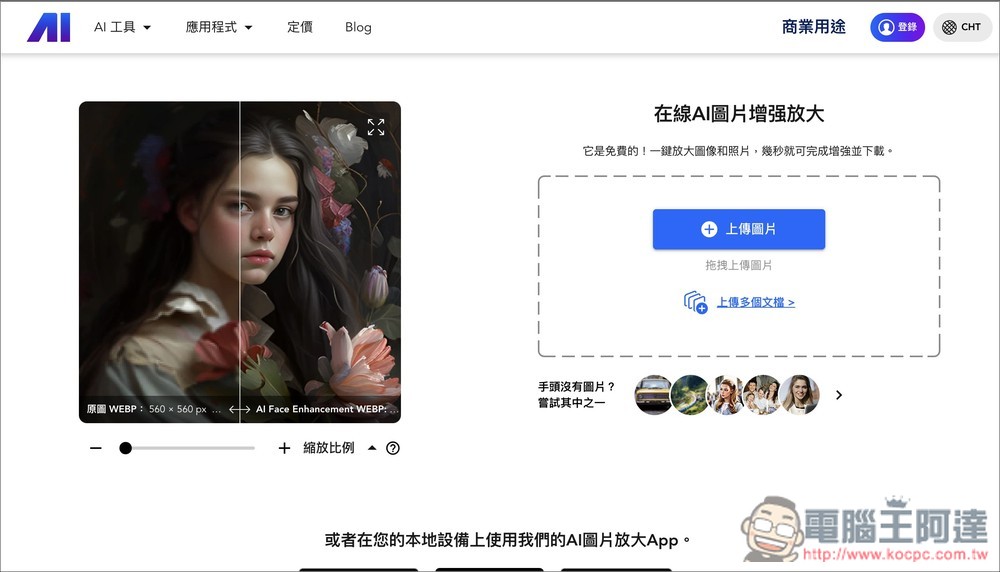The image size is (1000, 572).
Task: Click the 上傳圖片 upload button
Action: pyautogui.click(x=739, y=229)
